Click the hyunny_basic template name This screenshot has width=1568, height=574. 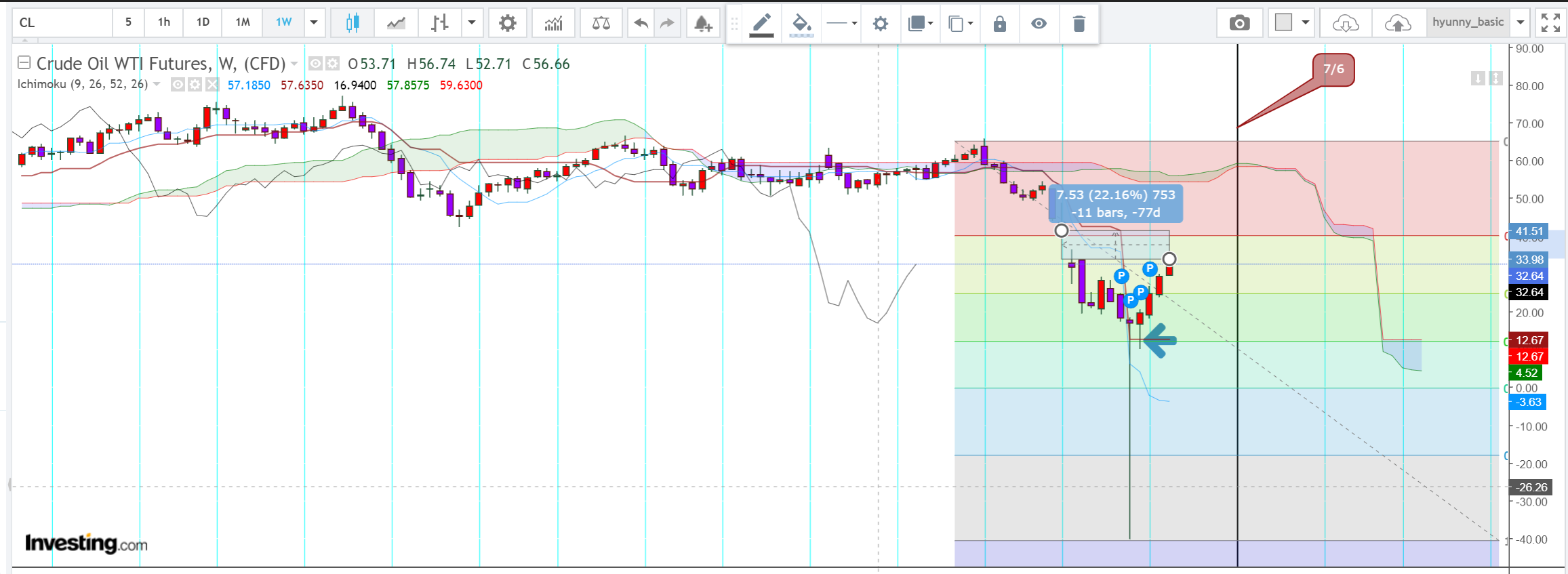click(x=1468, y=22)
